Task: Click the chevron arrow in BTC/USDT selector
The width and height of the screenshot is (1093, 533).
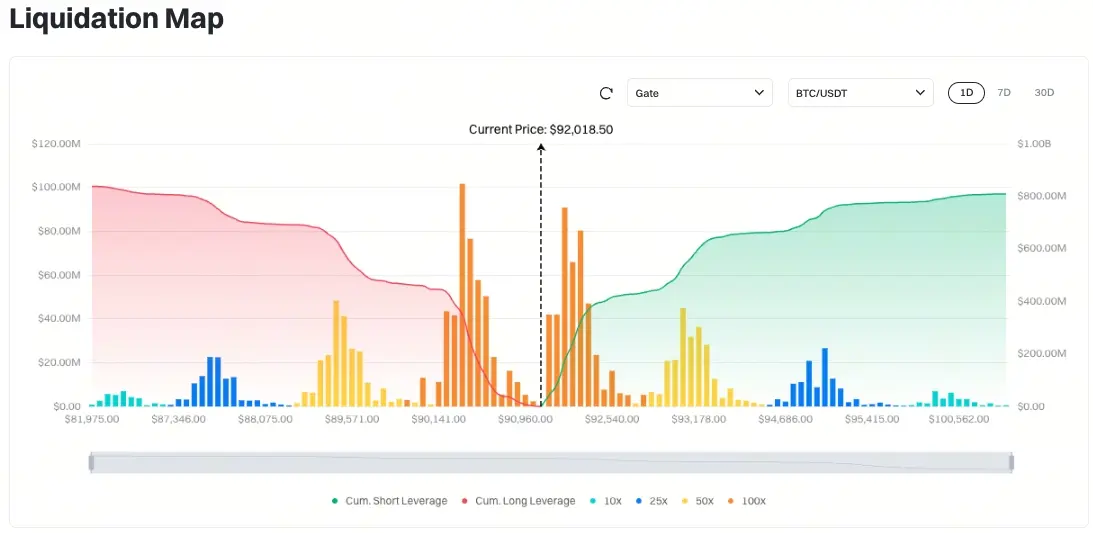Action: (919, 93)
